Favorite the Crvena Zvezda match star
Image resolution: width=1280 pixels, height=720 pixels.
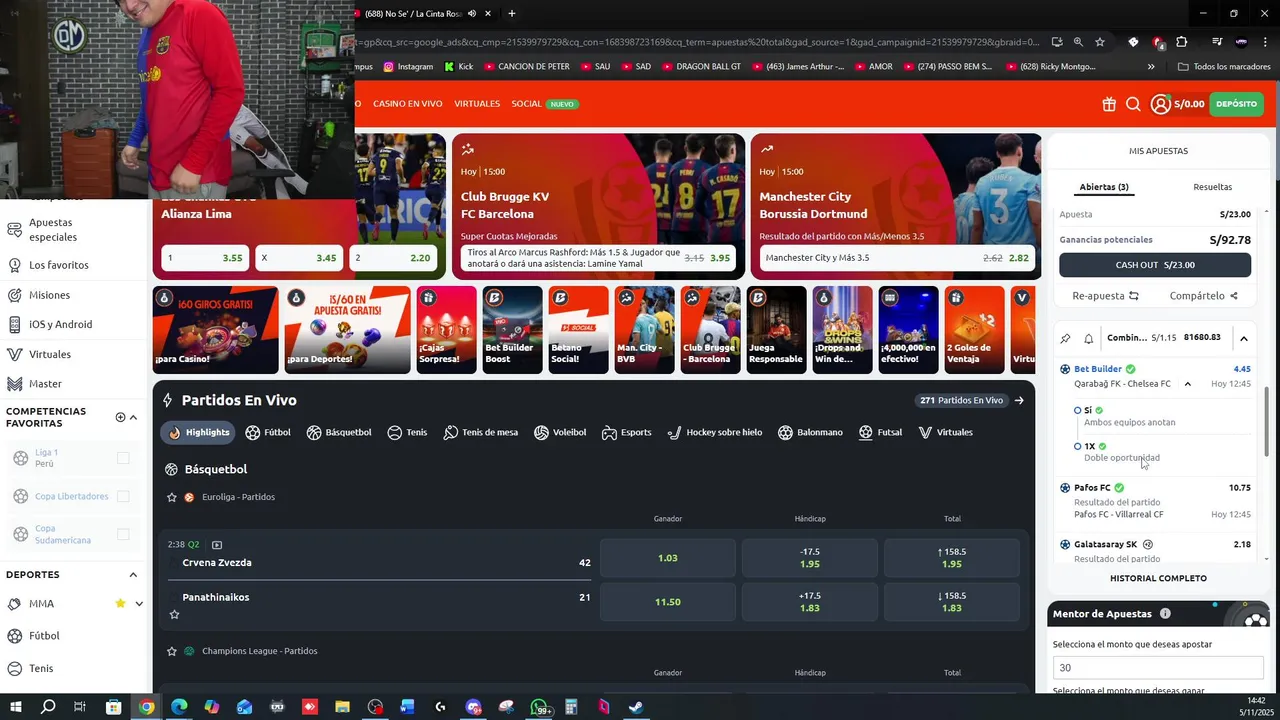pos(174,614)
